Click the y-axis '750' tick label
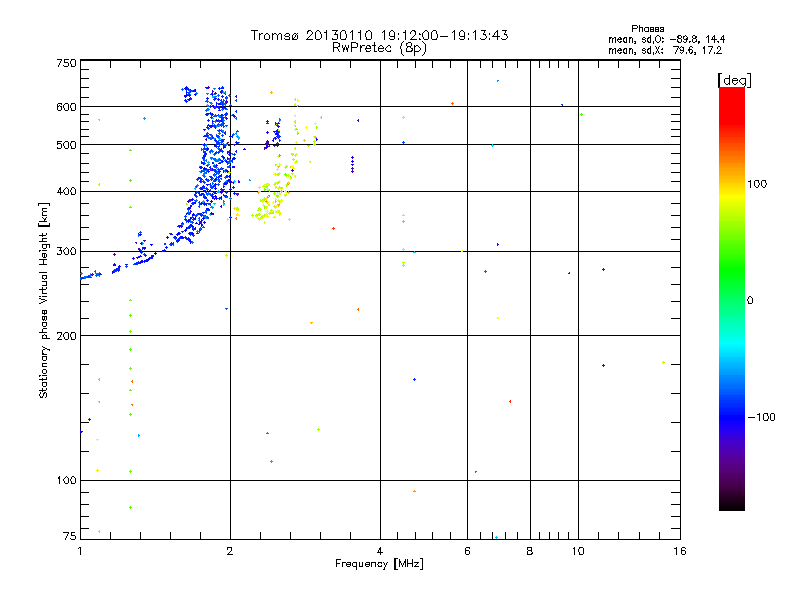Image resolution: width=800 pixels, height=600 pixels. click(66, 63)
